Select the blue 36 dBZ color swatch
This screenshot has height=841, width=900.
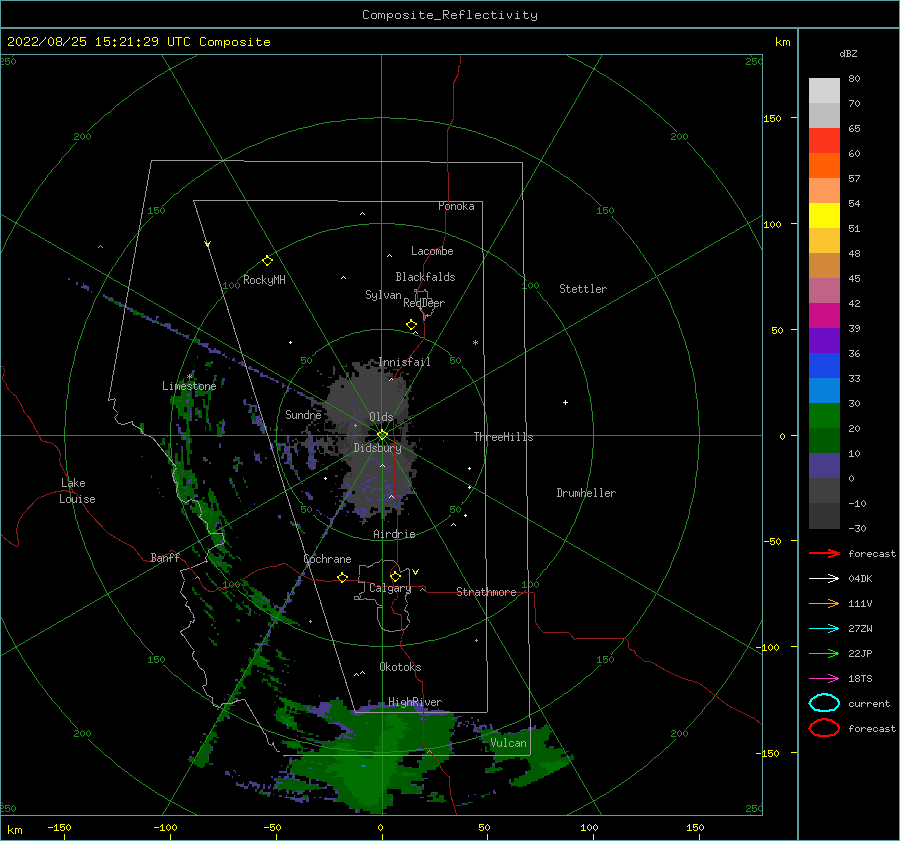click(x=824, y=365)
